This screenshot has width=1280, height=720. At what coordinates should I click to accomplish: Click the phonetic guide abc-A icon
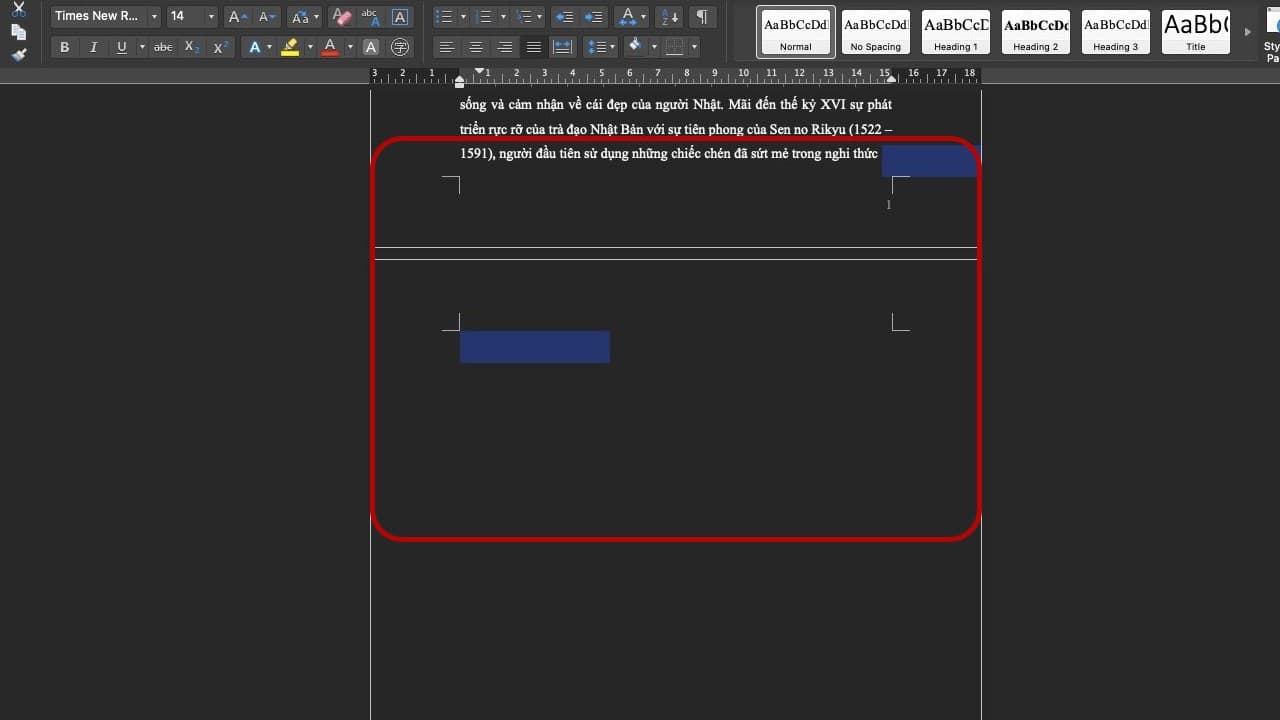(x=370, y=17)
